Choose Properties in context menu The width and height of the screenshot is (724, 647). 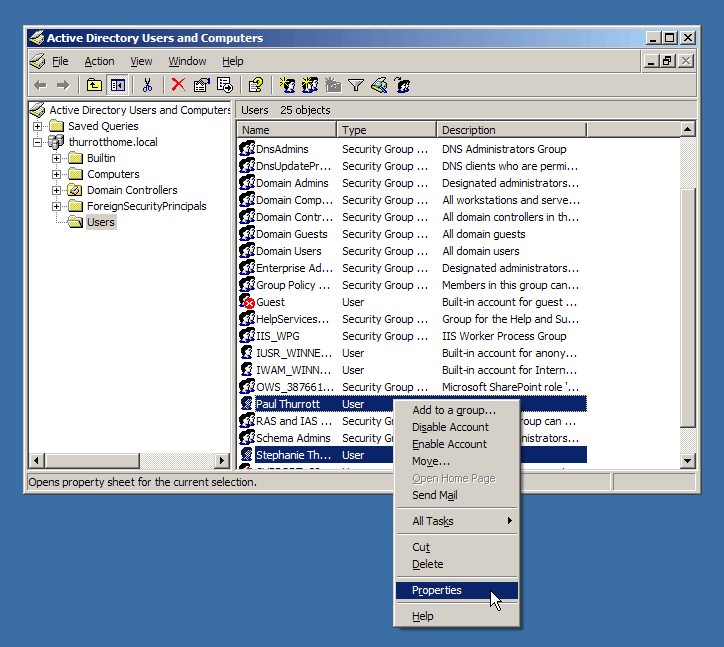tap(457, 590)
